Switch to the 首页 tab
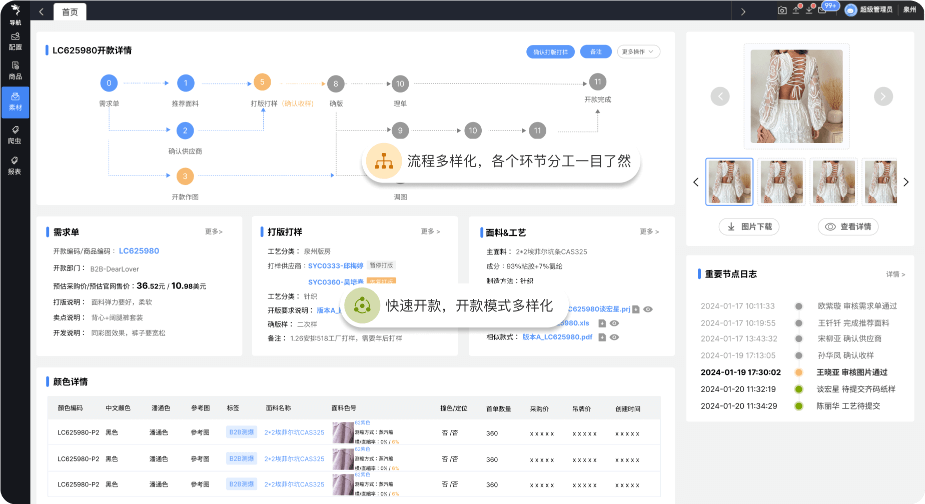The image size is (925, 504). click(69, 11)
